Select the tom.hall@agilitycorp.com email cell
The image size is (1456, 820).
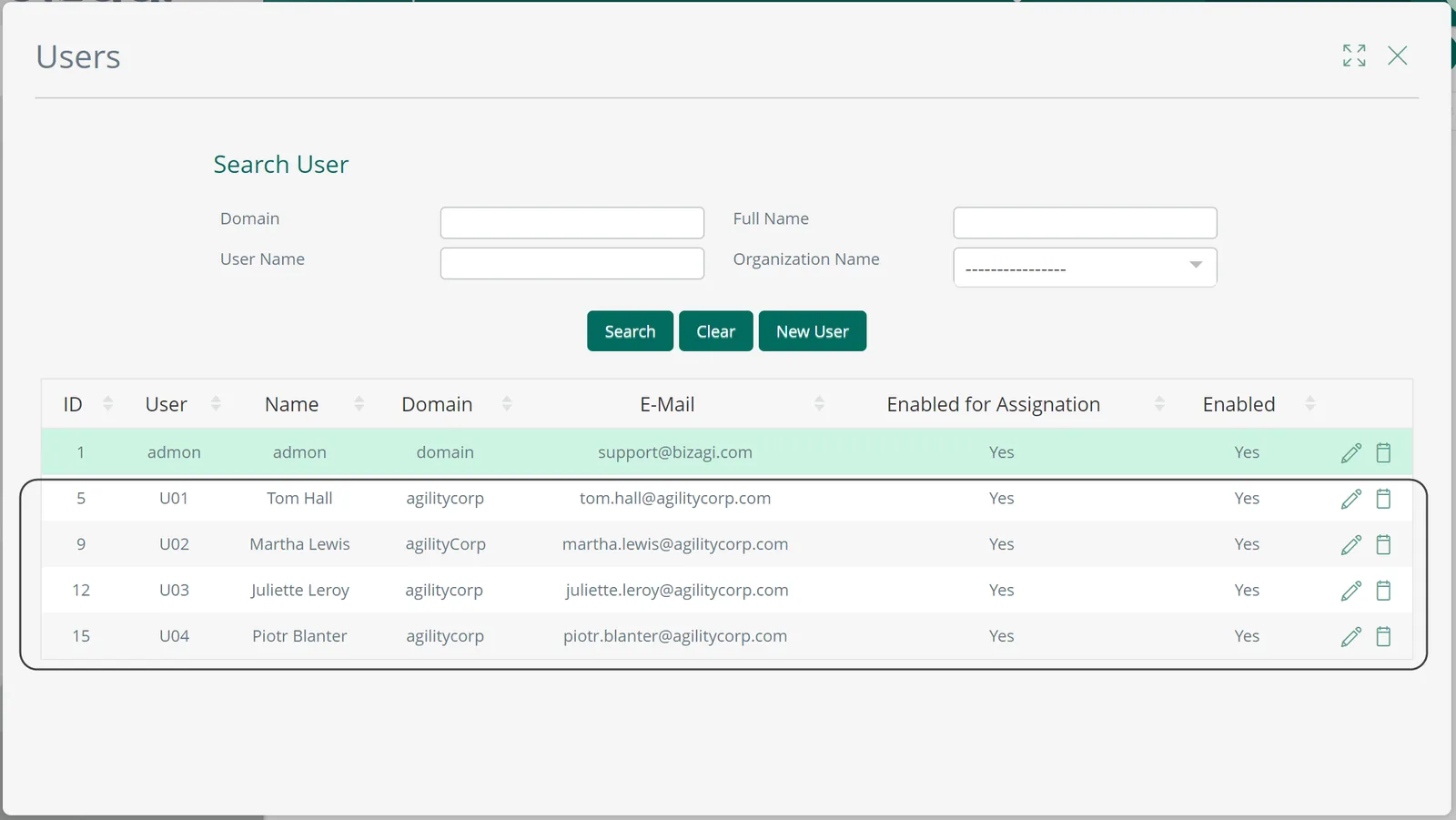pyautogui.click(x=675, y=499)
